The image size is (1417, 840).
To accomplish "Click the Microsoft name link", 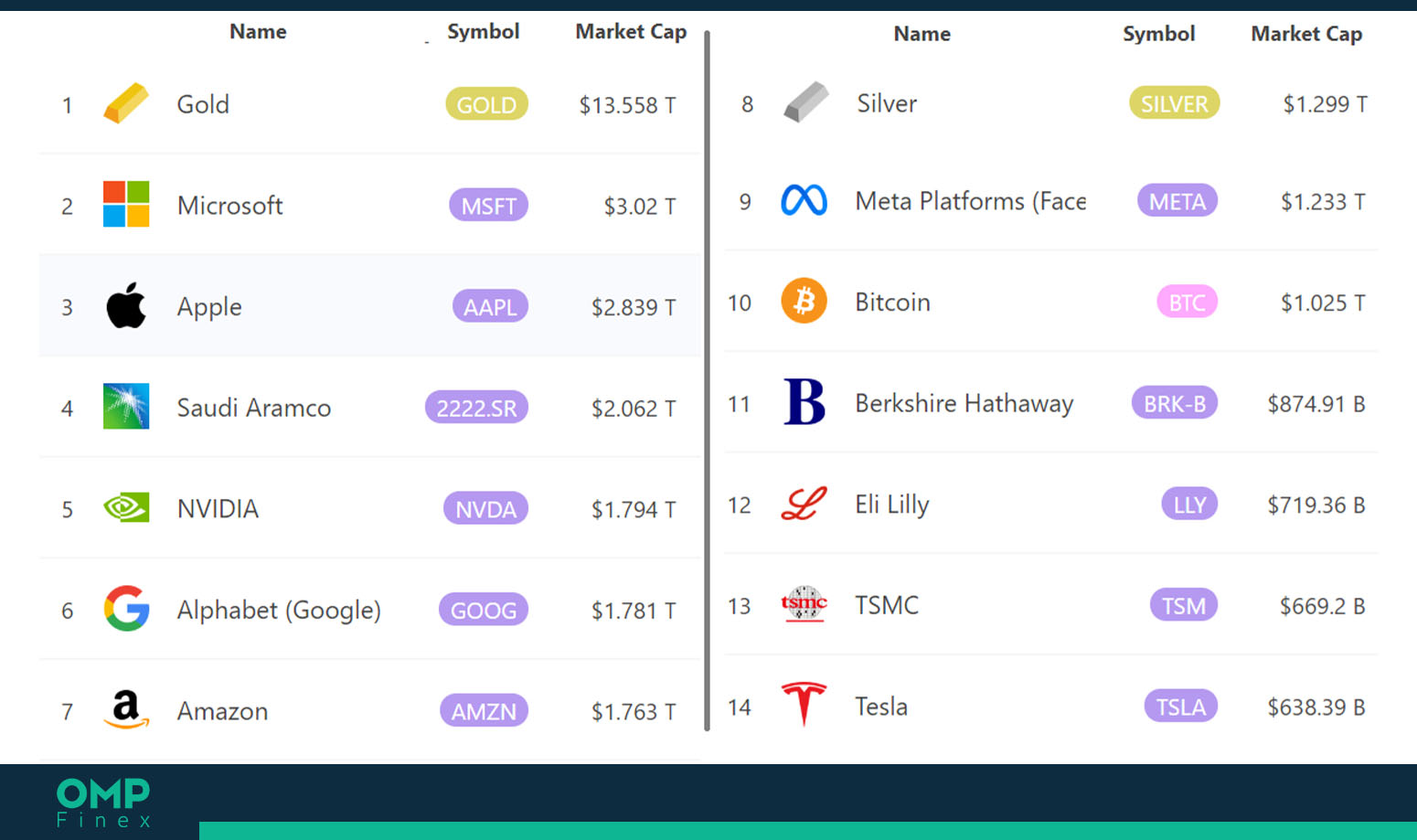I will 229,206.
